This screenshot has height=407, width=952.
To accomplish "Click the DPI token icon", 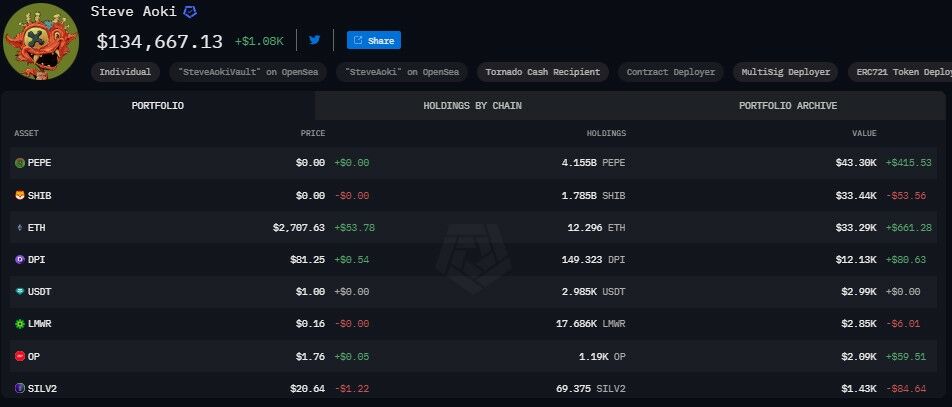I will (x=19, y=259).
